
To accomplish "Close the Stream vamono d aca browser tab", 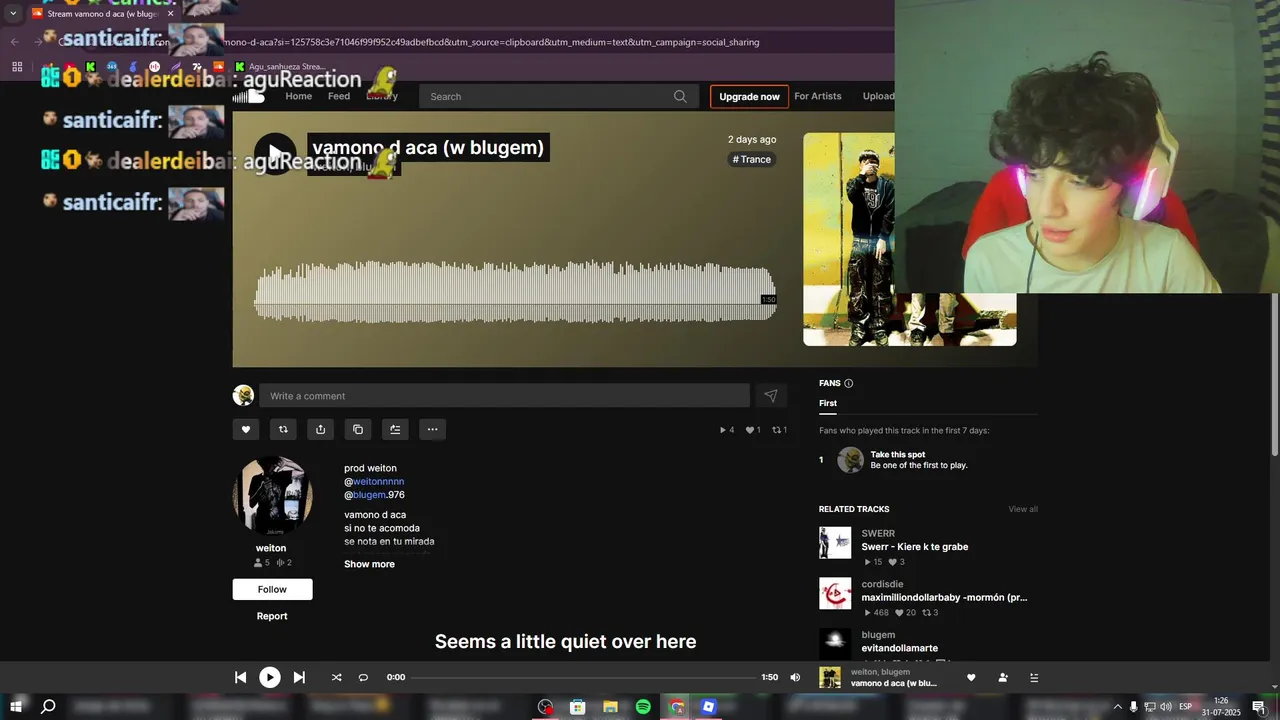I will tap(171, 14).
